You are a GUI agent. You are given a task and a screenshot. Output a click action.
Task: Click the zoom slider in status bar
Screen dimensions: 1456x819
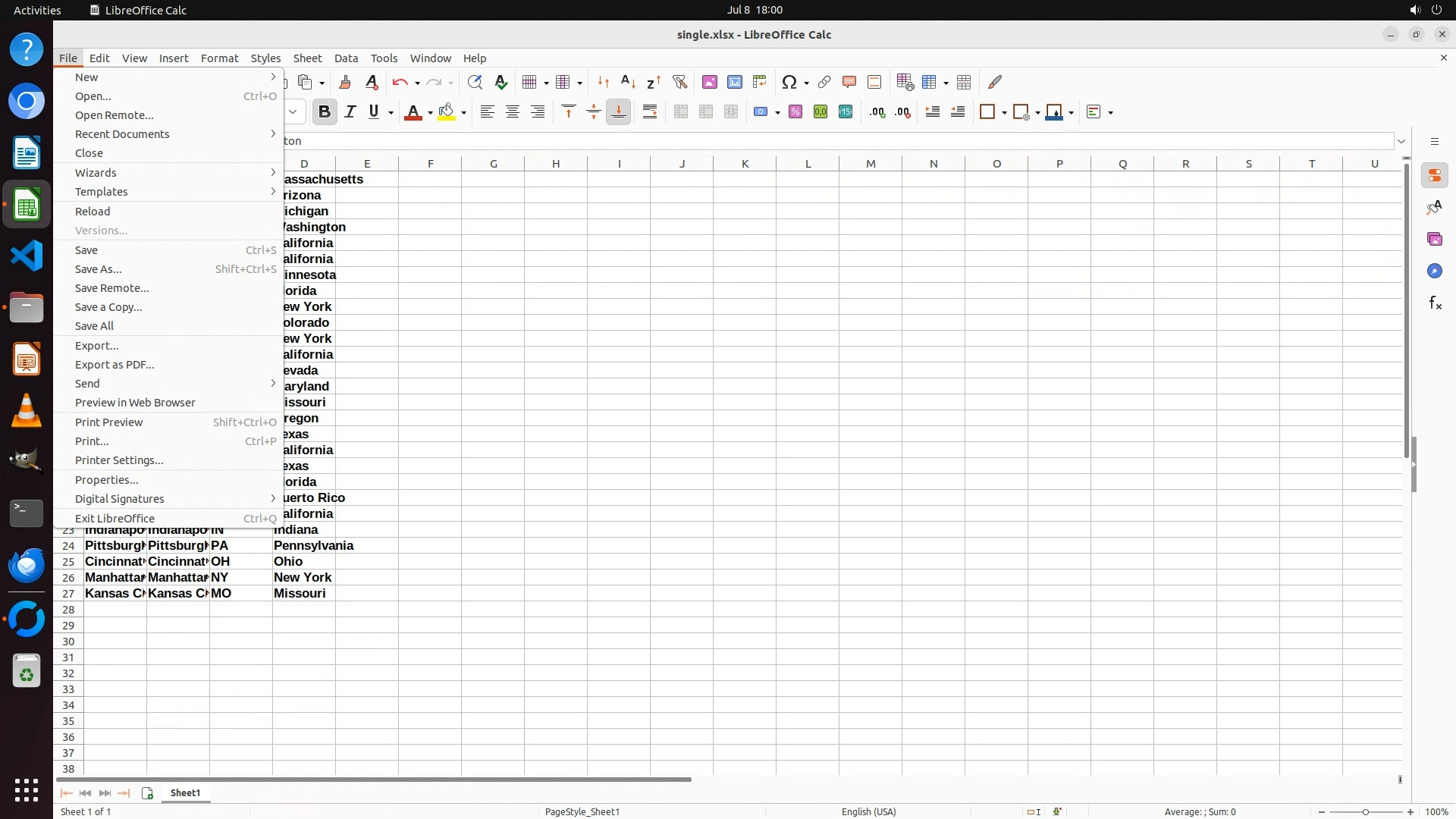[1366, 812]
